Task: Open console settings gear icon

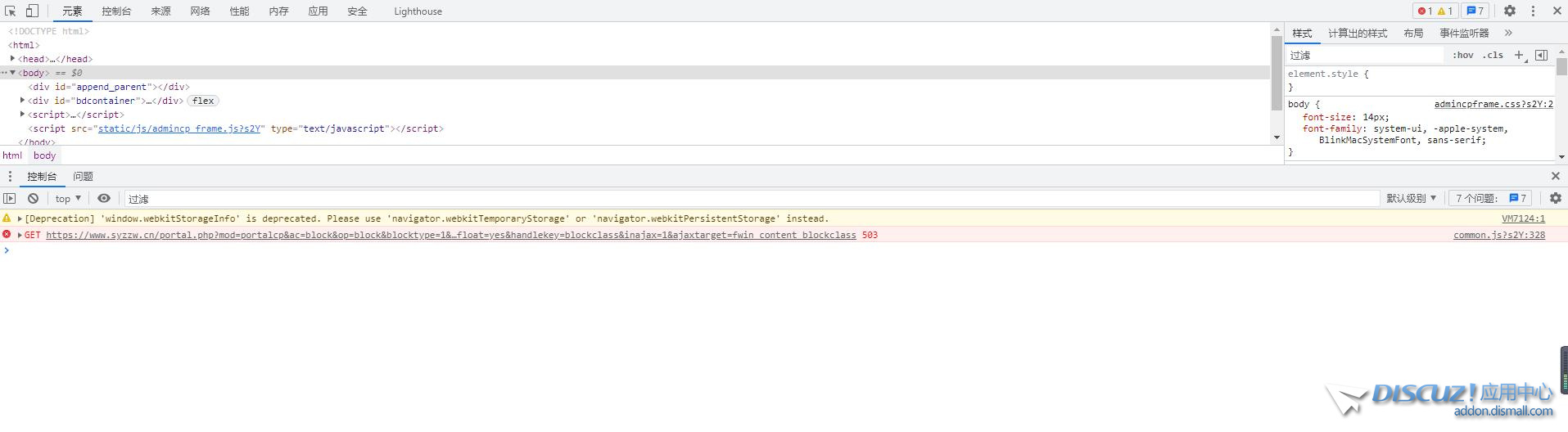Action: (x=1556, y=198)
